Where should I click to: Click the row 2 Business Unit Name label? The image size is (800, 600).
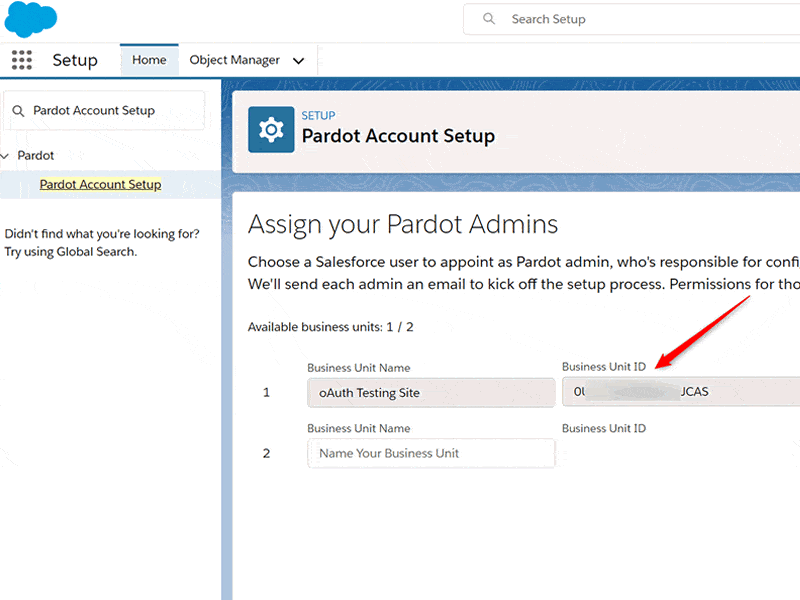click(359, 429)
